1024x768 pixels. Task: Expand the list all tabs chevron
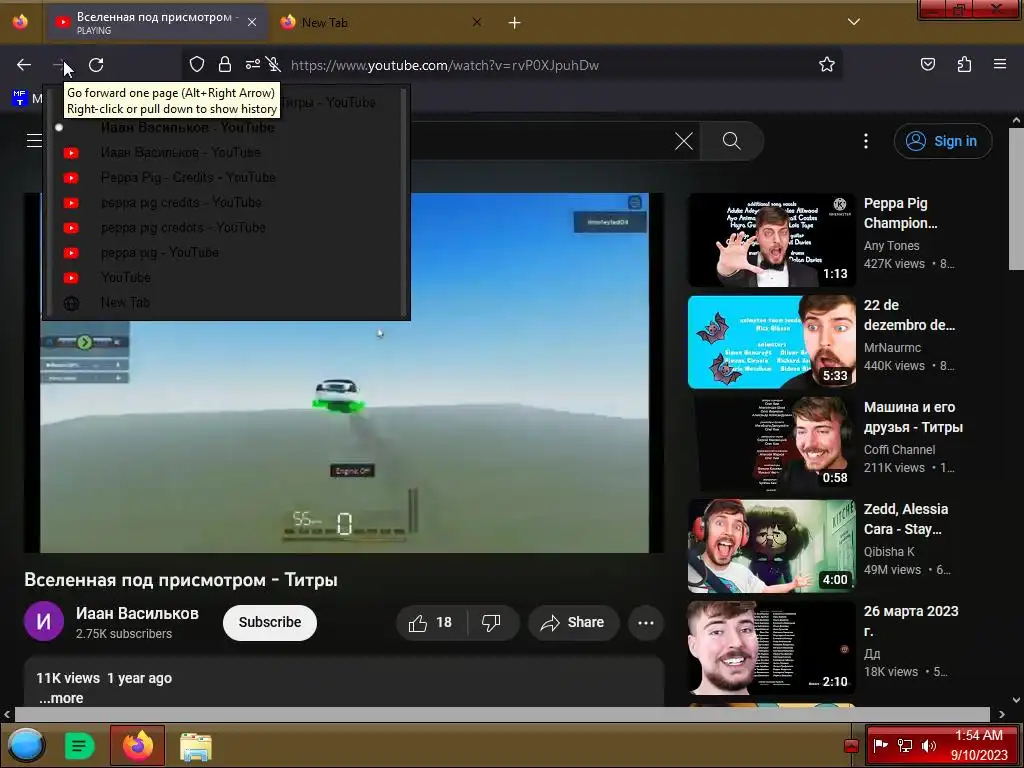click(x=853, y=22)
